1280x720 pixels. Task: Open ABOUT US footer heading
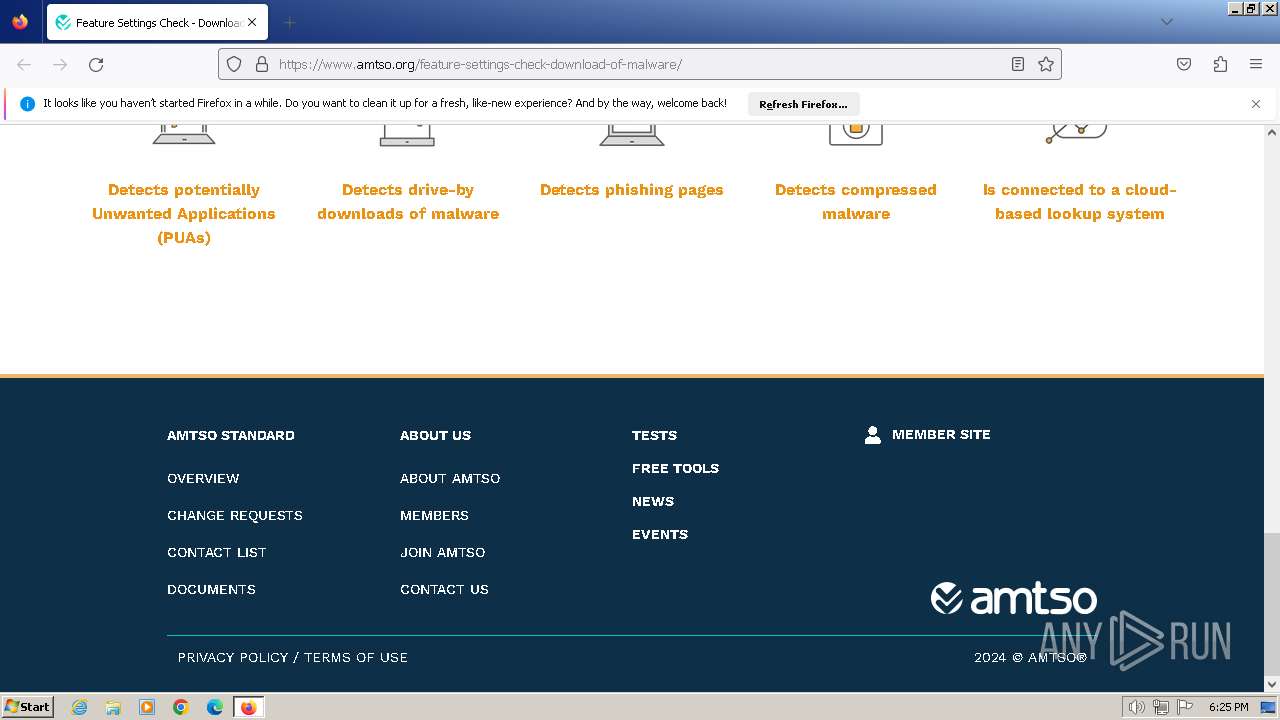tap(435, 435)
